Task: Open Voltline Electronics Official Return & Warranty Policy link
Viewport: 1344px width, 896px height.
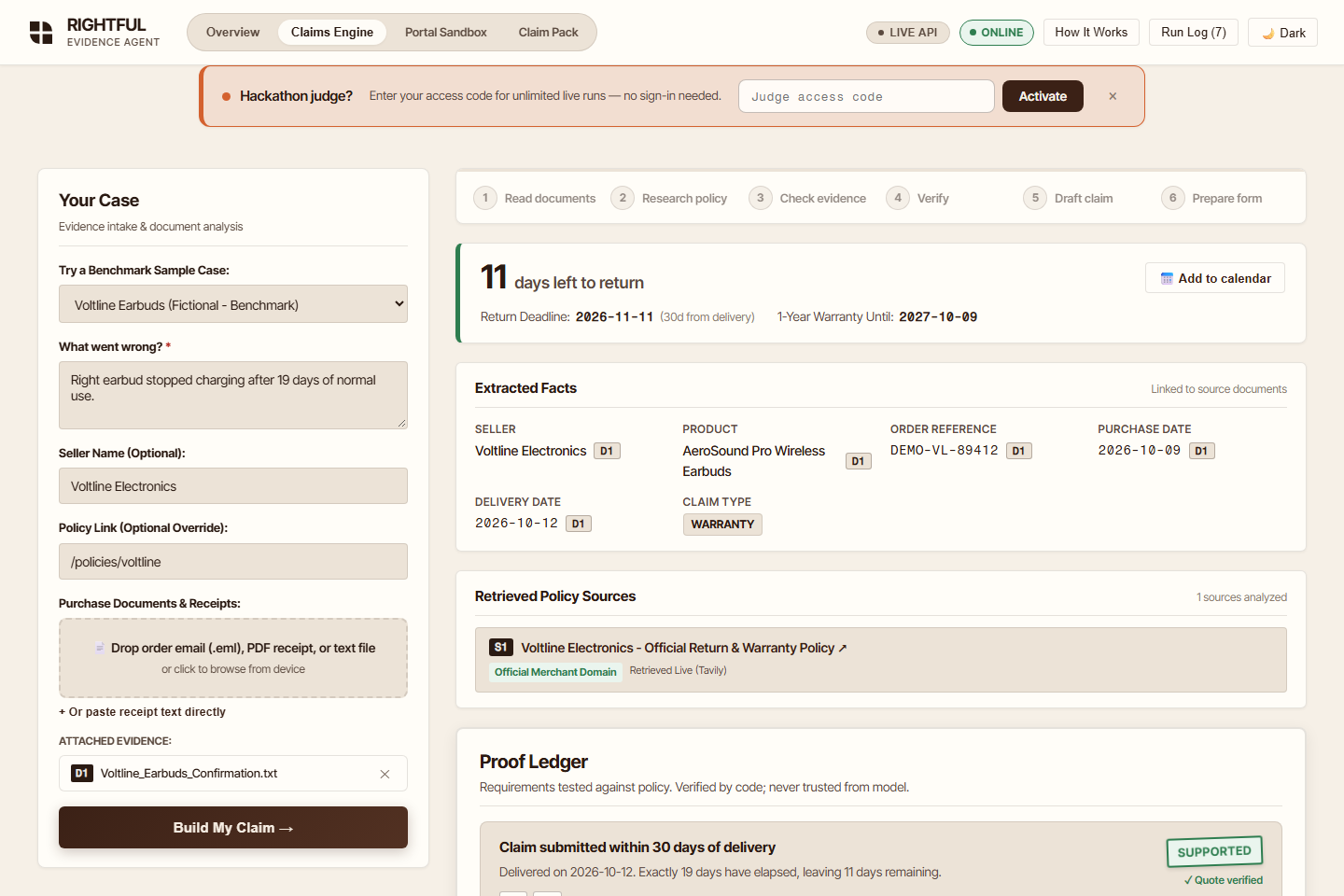Action: (684, 648)
